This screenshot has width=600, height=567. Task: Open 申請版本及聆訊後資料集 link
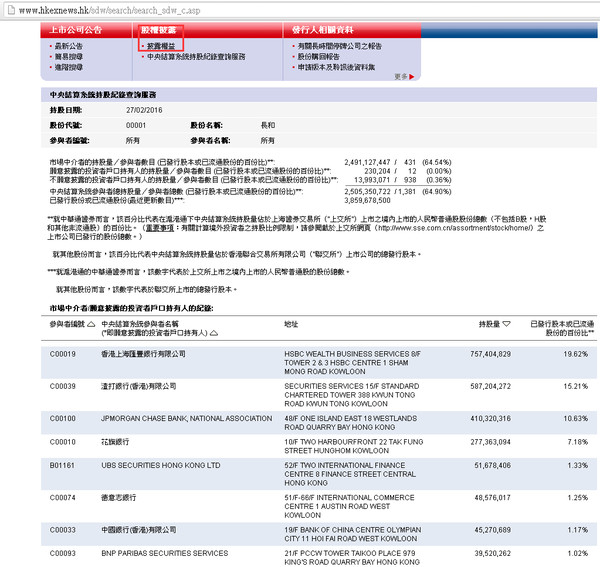tap(336, 67)
